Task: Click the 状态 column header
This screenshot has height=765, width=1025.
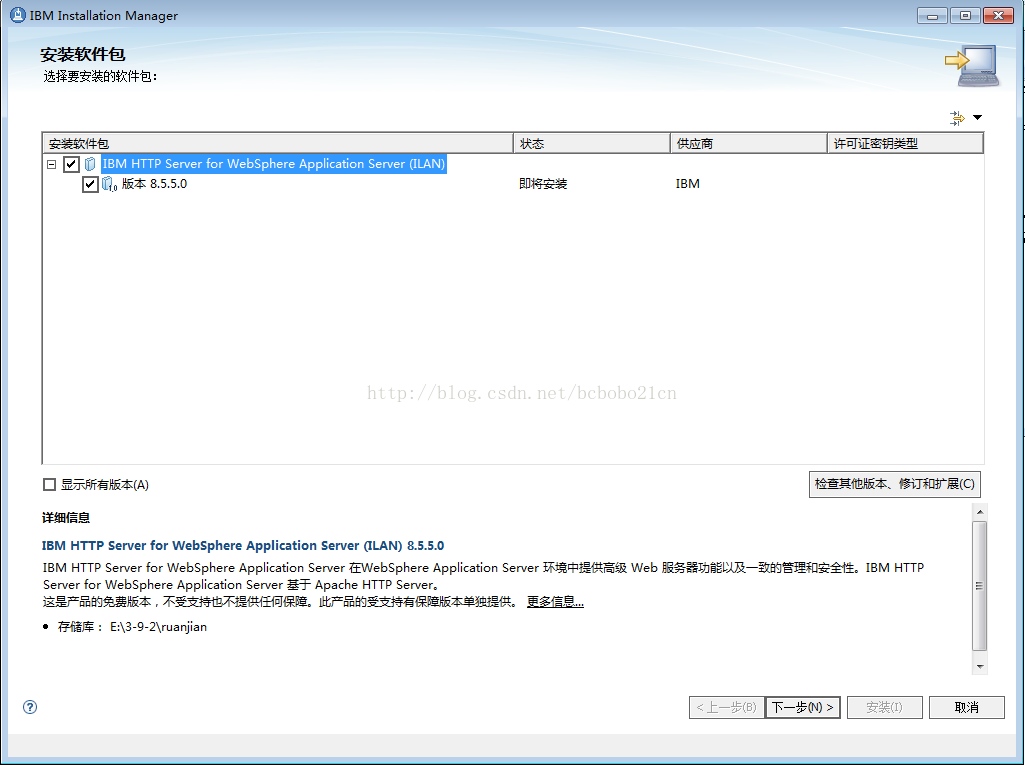Action: (592, 143)
